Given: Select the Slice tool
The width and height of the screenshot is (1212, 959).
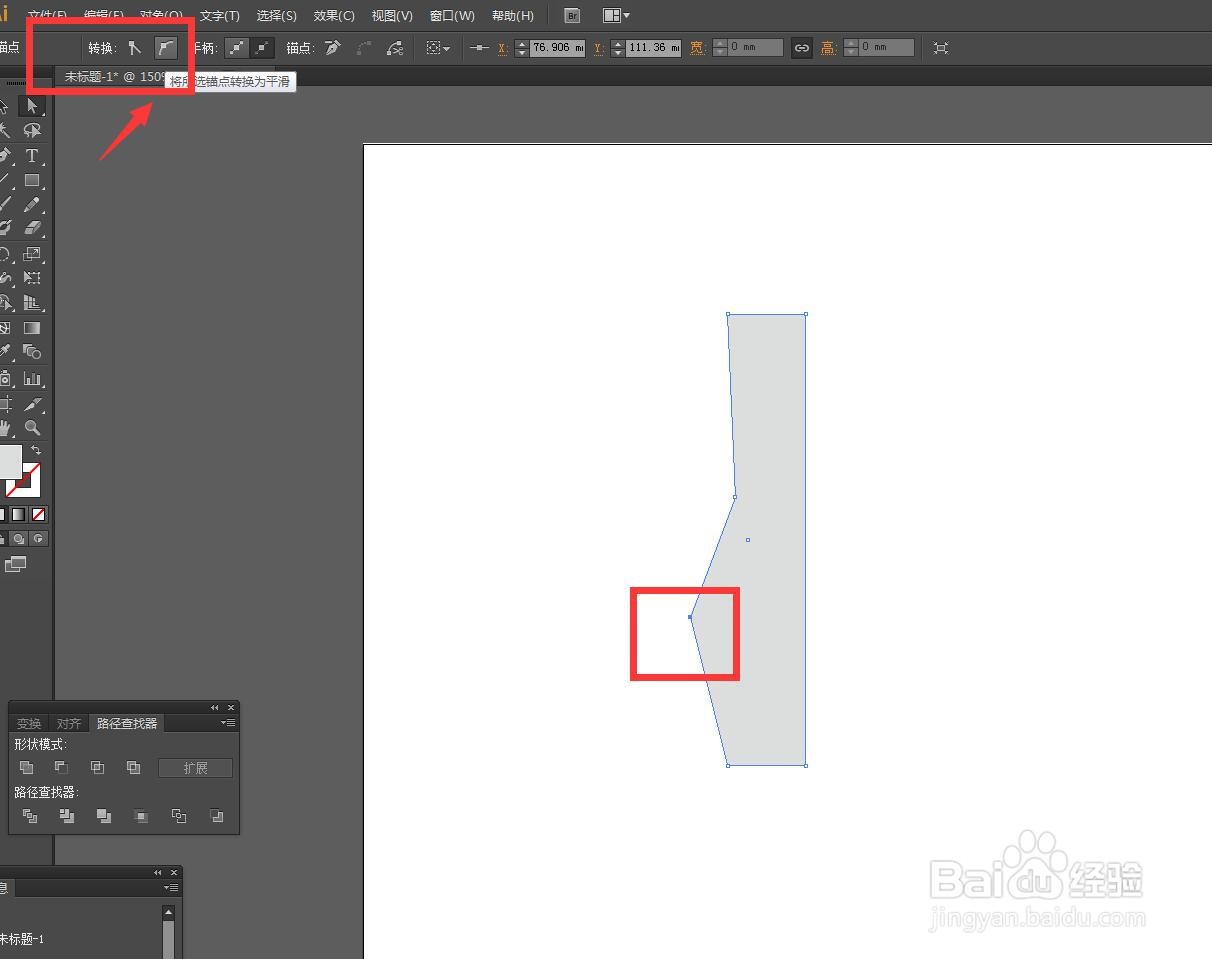Looking at the screenshot, I should click(32, 404).
